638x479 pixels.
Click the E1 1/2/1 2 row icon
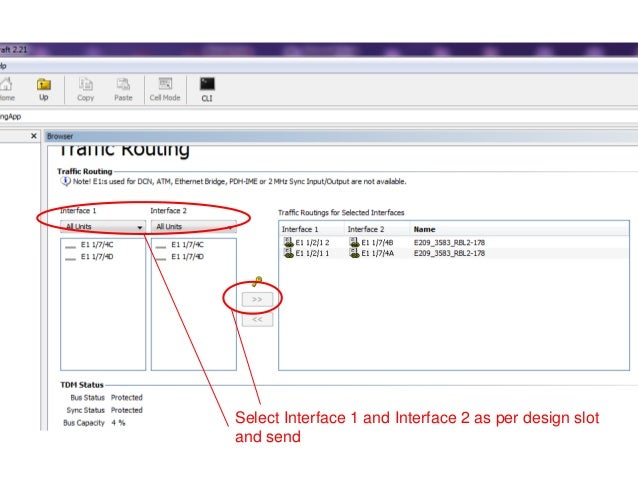pyautogui.click(x=288, y=242)
